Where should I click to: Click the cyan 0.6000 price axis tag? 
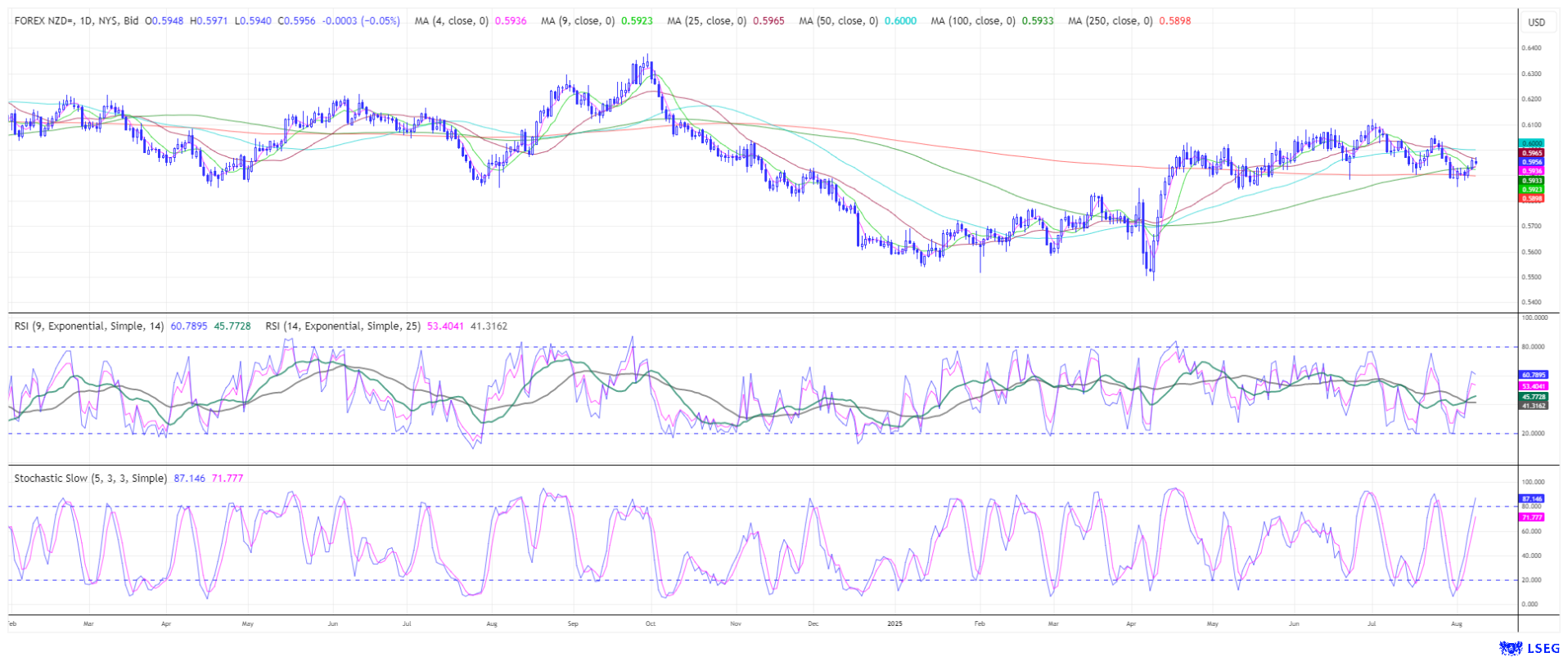(1531, 143)
